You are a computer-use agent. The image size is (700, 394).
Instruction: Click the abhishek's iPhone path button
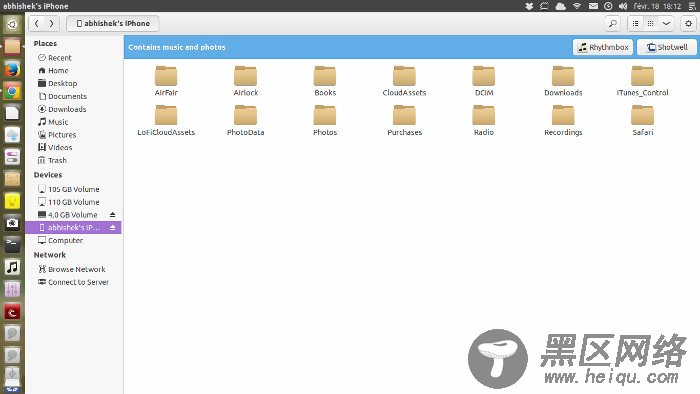(x=112, y=23)
